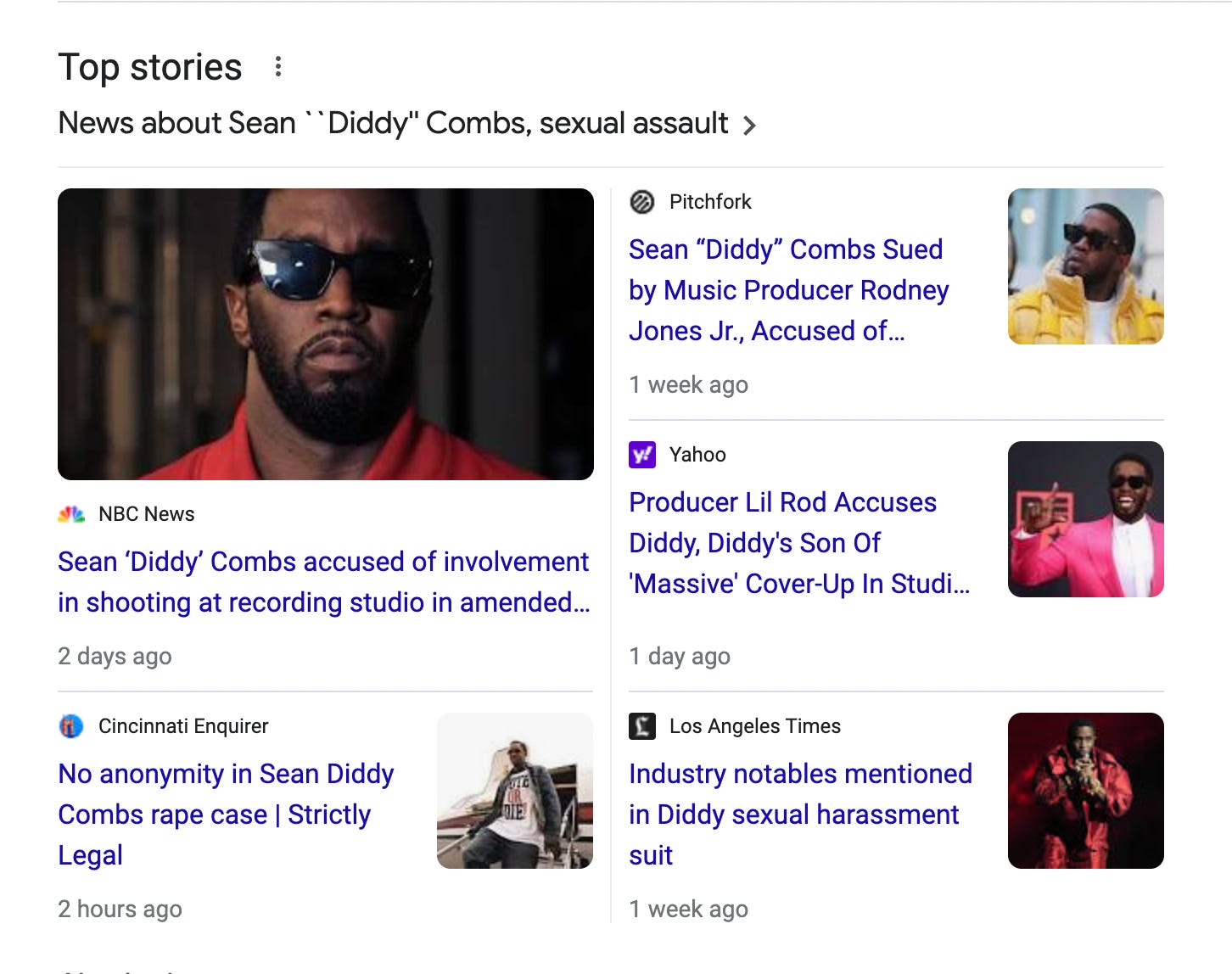Open the Industry notables harassment suit story
1232x974 pixels.
[800, 814]
